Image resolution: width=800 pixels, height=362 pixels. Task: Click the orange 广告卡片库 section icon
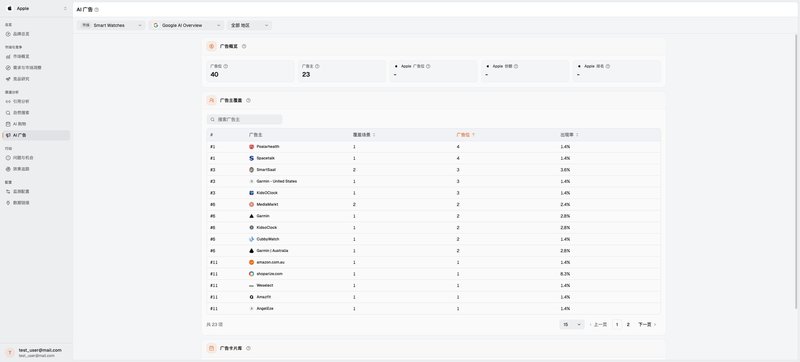point(212,348)
